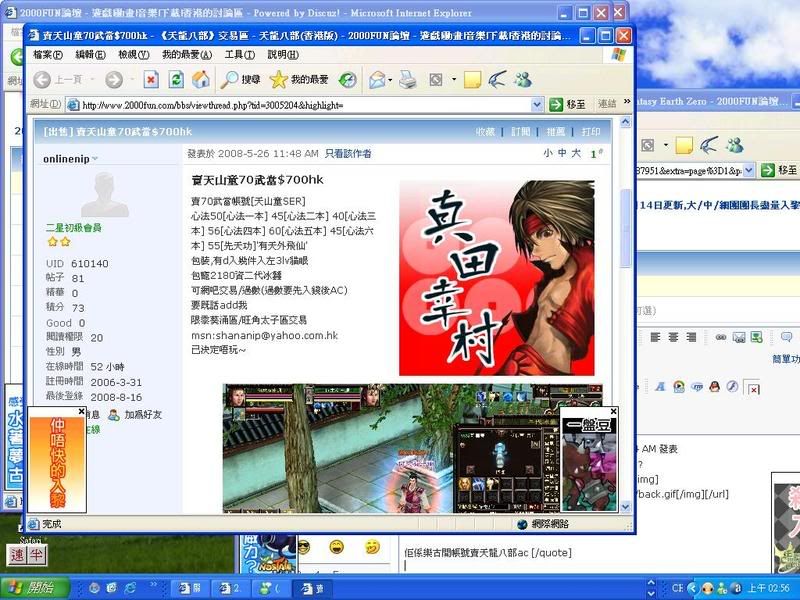Expand the front window address bar dropdown
The width and height of the screenshot is (800, 600).
coord(537,105)
